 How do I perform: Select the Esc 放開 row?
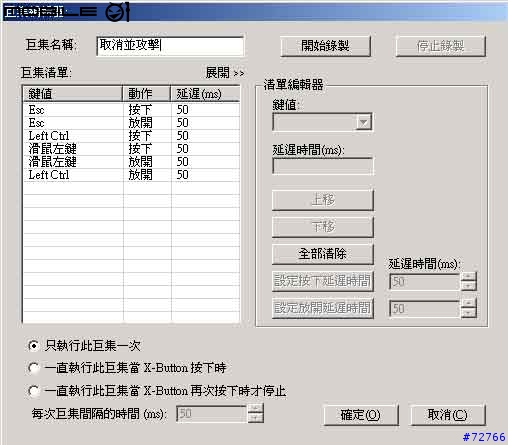point(132,123)
